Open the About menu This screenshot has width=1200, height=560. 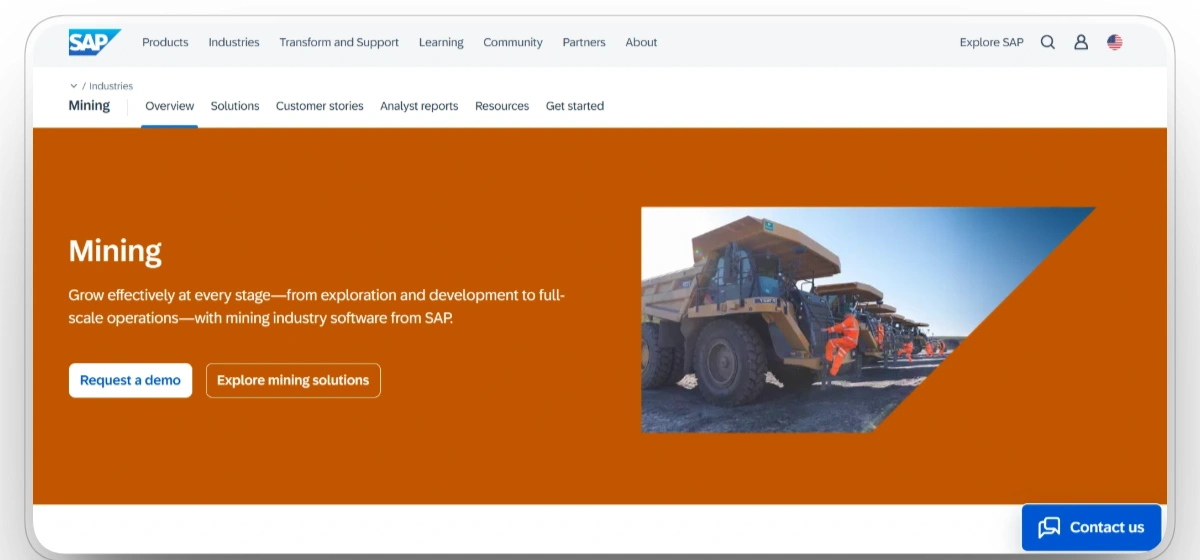[641, 42]
